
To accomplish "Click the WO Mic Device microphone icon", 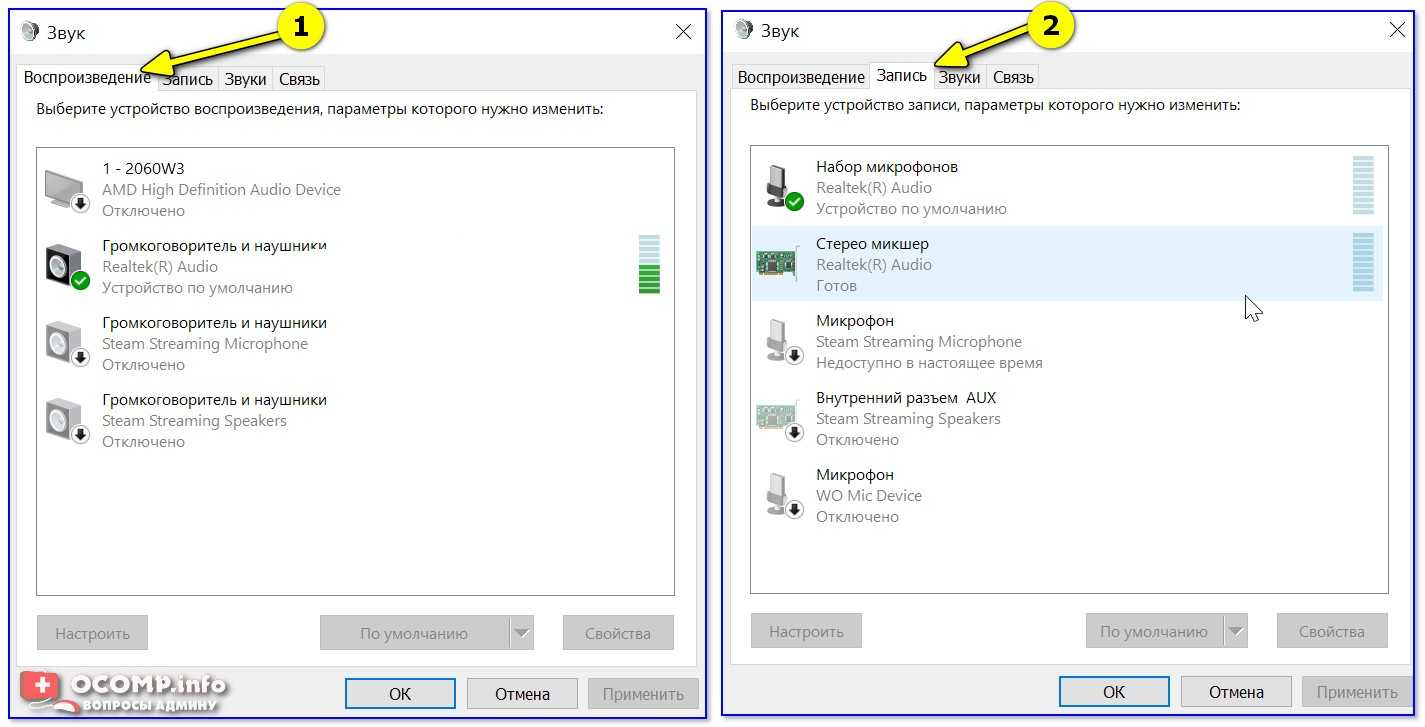I will 780,495.
